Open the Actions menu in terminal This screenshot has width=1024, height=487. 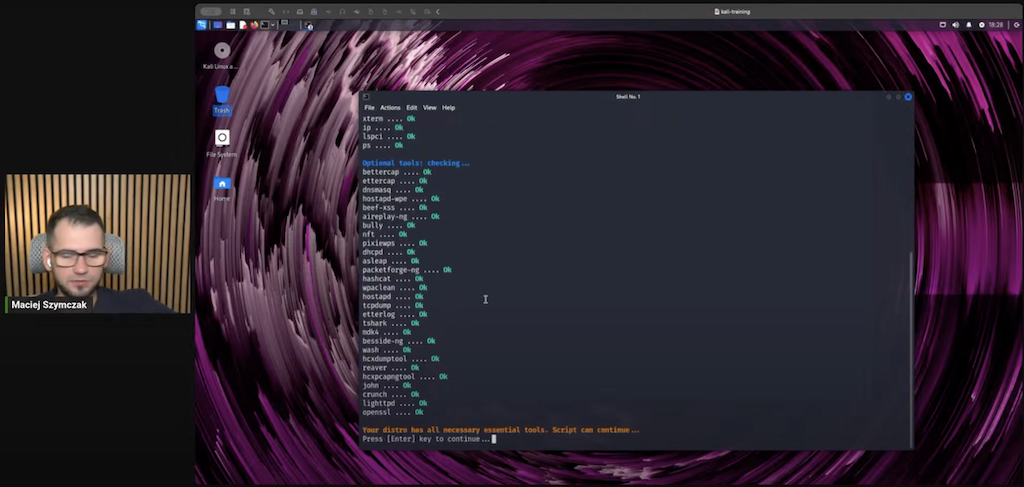click(390, 108)
